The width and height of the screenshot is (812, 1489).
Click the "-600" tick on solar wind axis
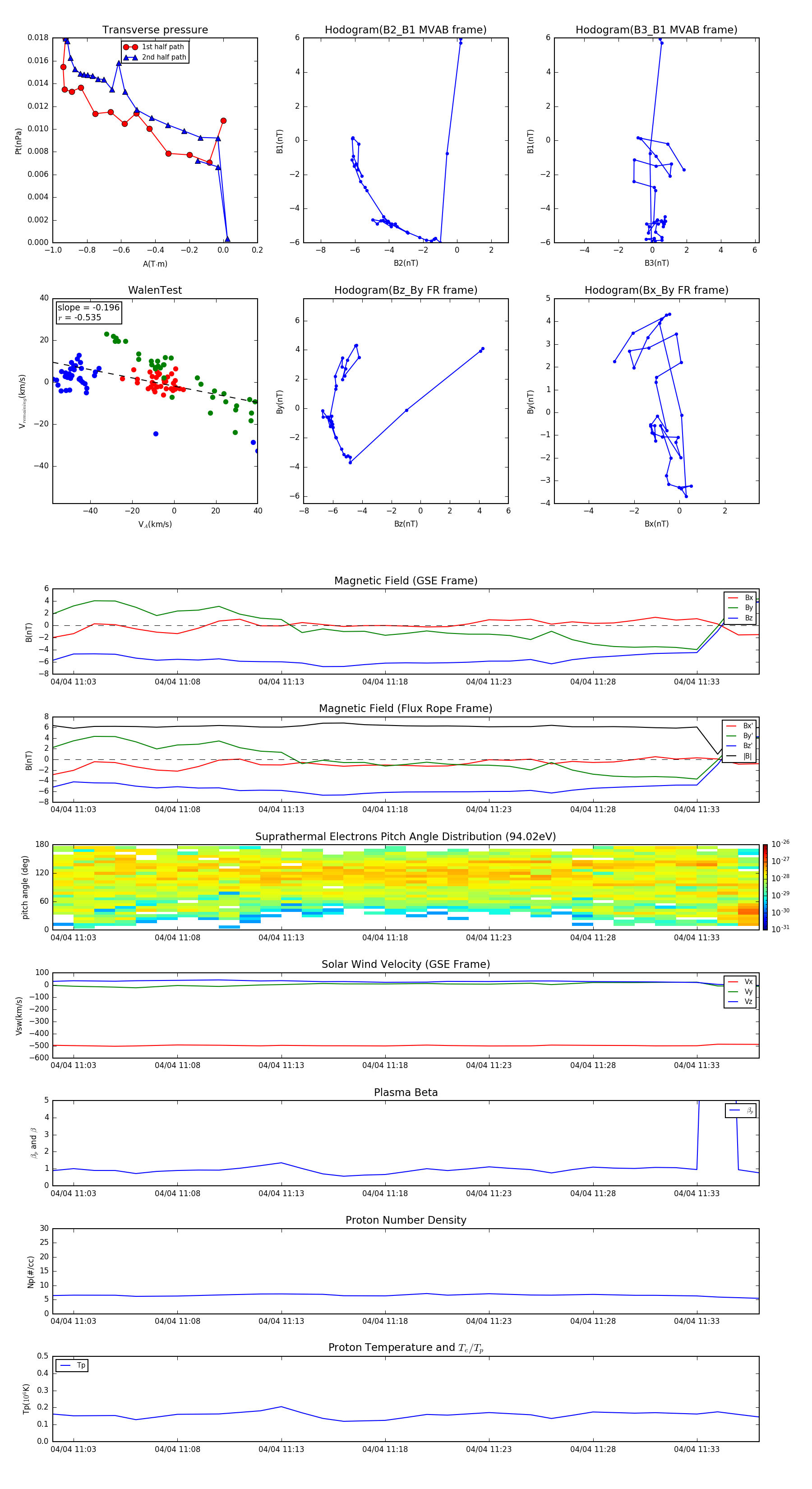[x=38, y=1058]
